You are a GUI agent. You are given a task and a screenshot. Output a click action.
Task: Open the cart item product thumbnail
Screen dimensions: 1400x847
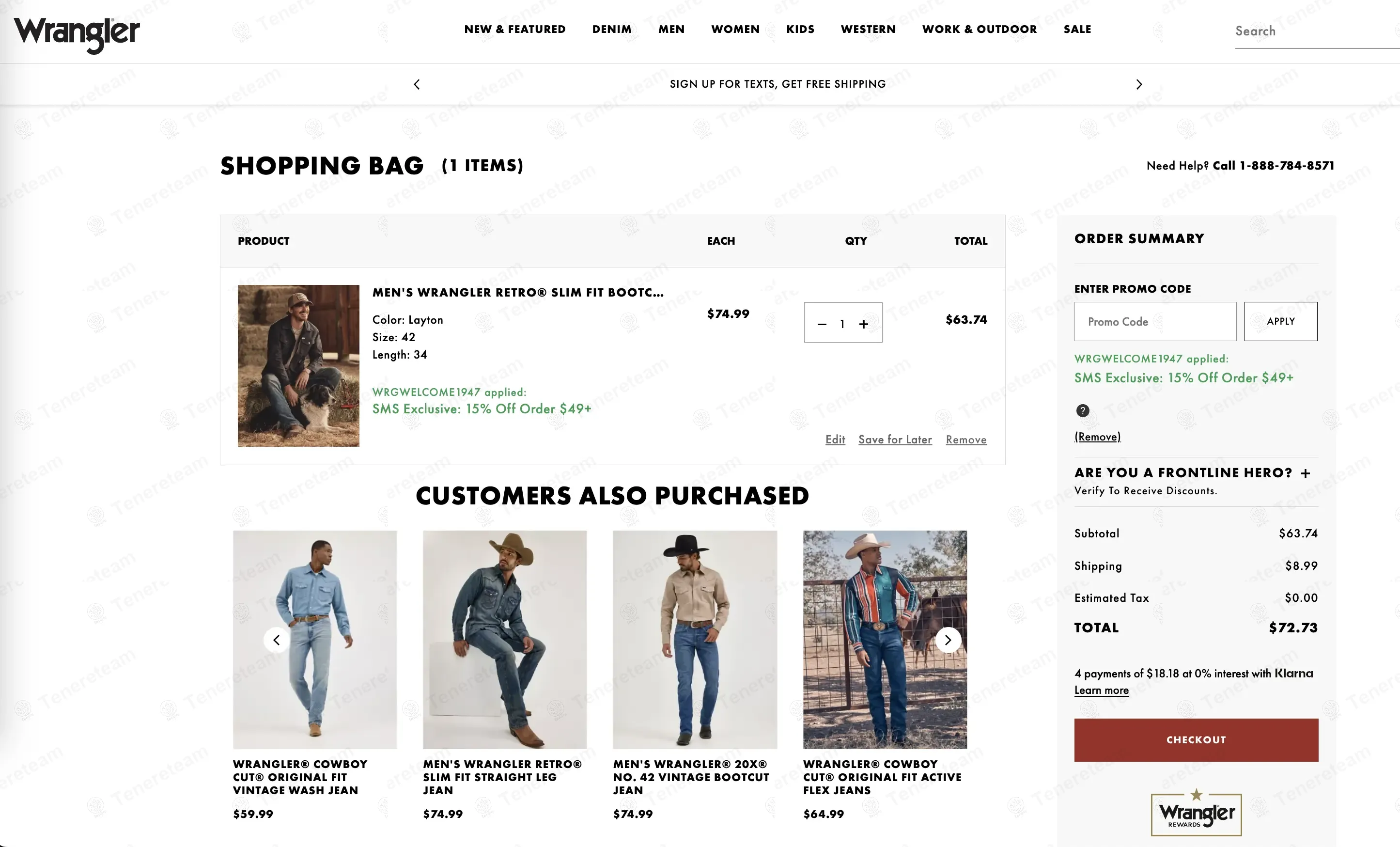(x=298, y=365)
